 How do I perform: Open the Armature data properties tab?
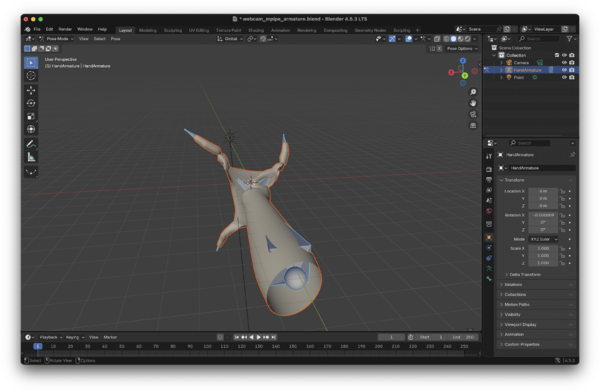click(x=489, y=268)
